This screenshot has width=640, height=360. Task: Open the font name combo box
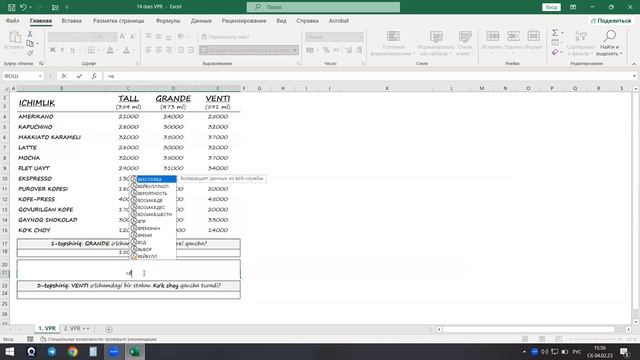(72, 37)
